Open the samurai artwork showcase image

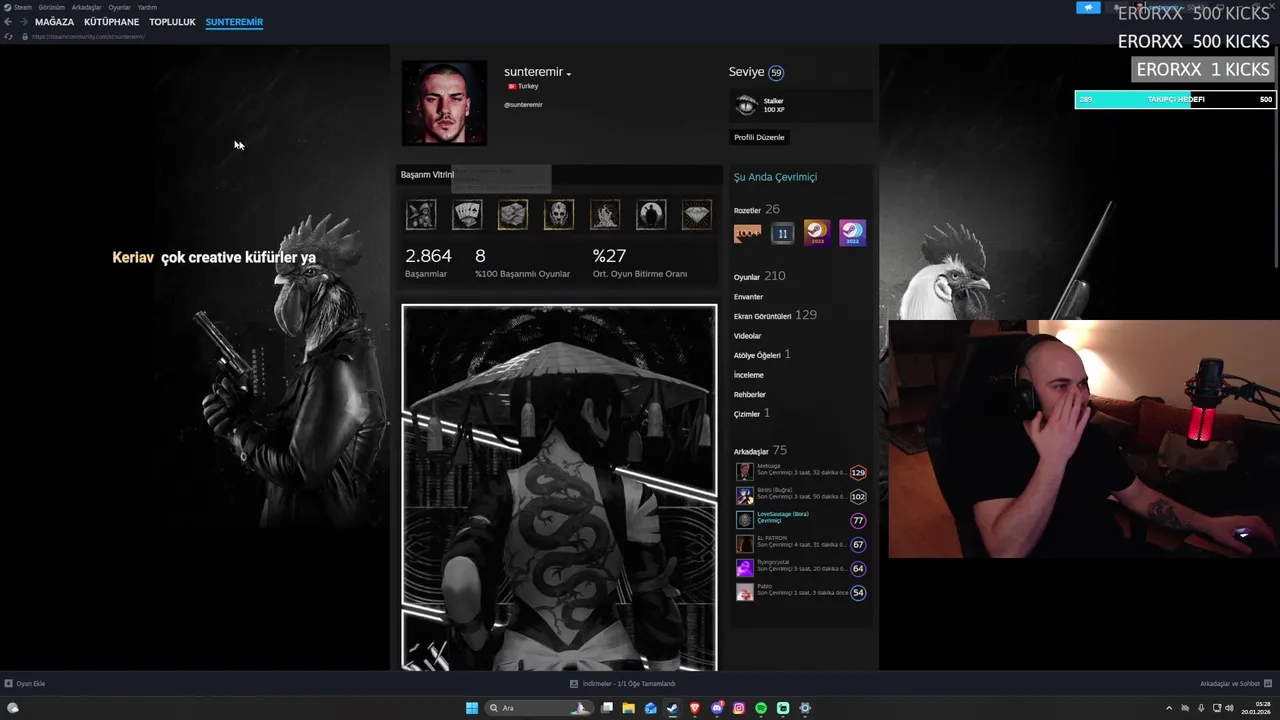point(559,487)
